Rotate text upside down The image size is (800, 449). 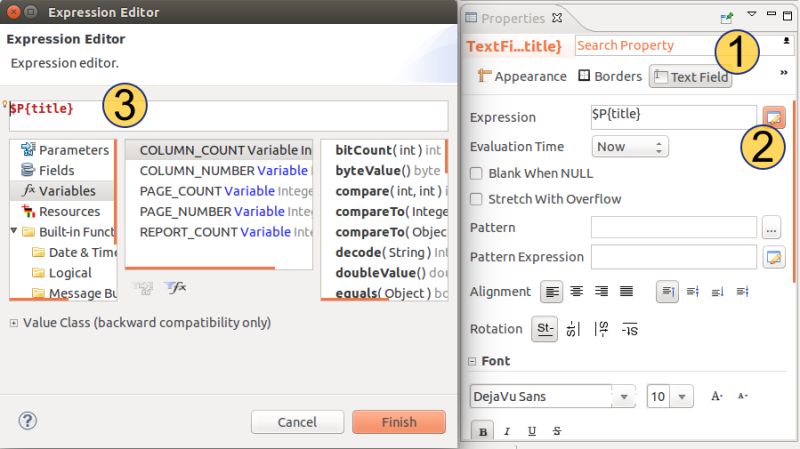[x=630, y=330]
